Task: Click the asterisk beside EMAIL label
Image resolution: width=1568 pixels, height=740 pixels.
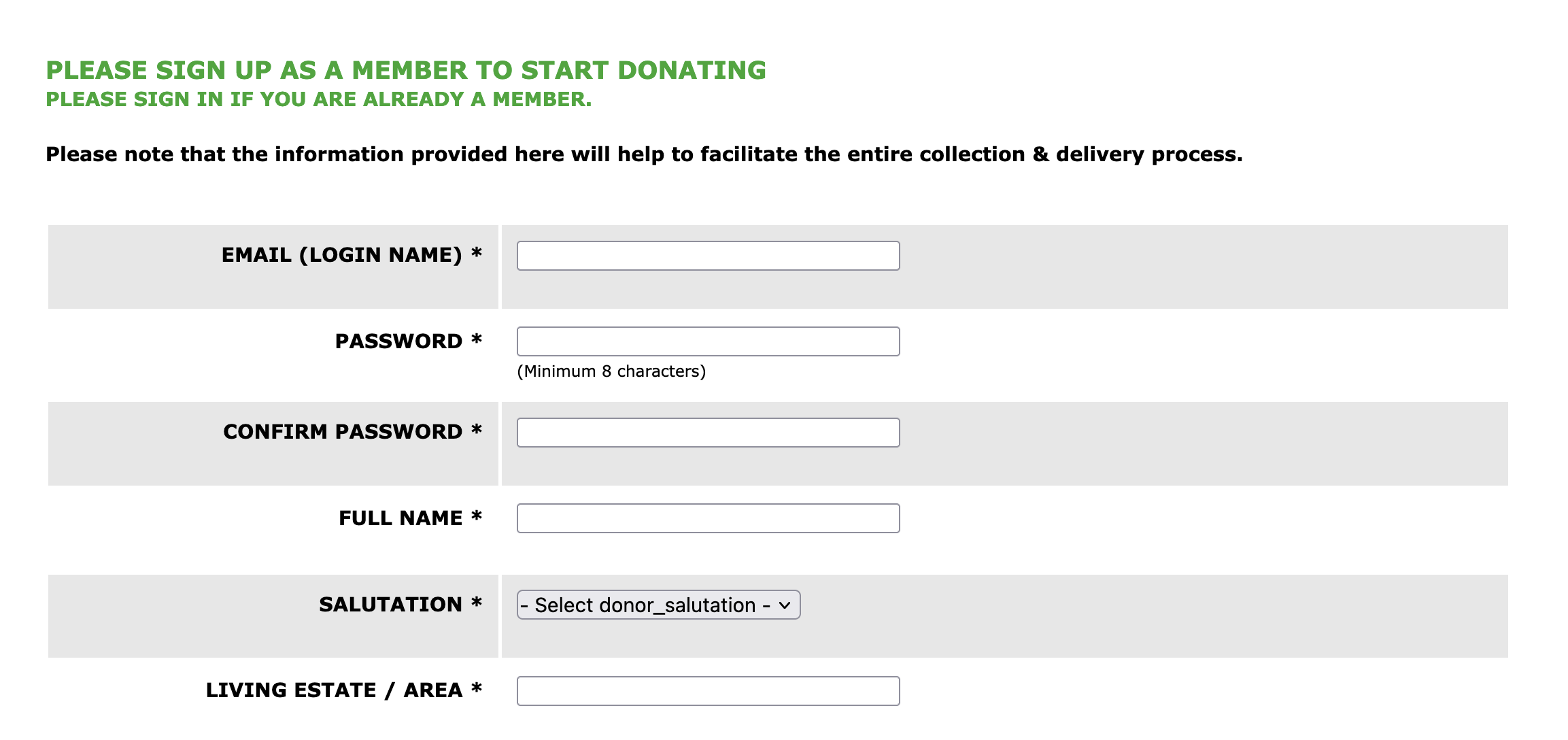Action: pyautogui.click(x=479, y=252)
